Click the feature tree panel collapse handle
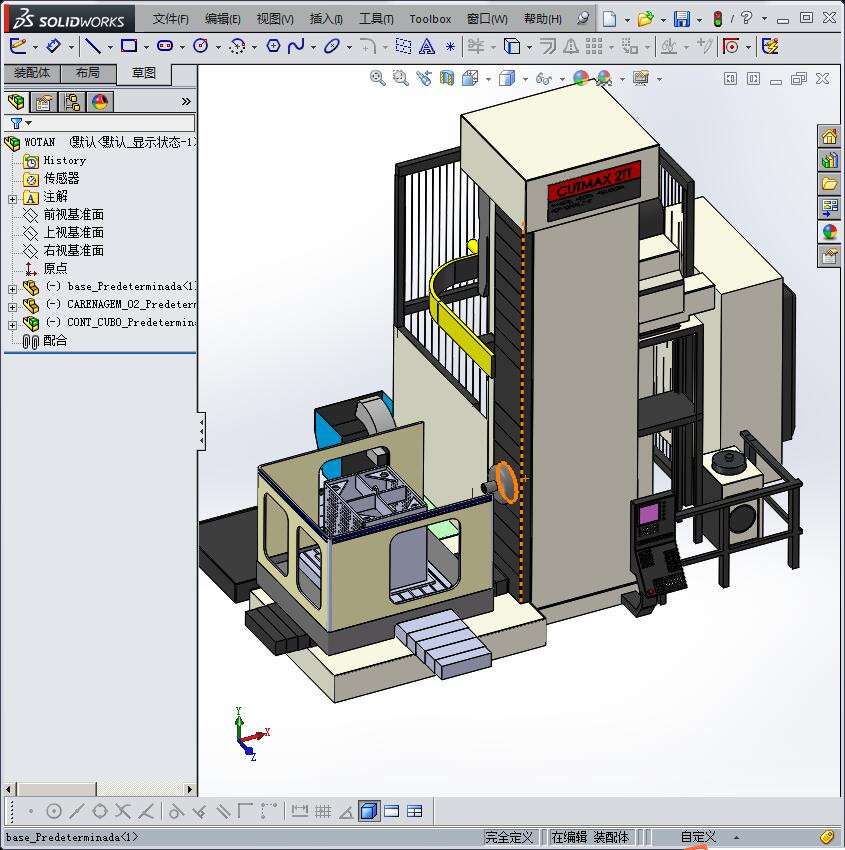This screenshot has height=850, width=845. 201,430
